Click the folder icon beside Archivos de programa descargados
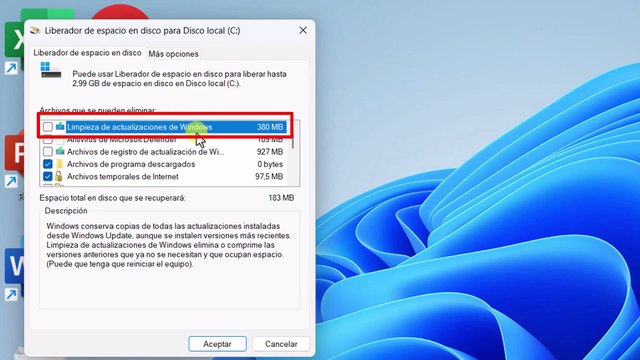This screenshot has width=640, height=360. pos(60,164)
